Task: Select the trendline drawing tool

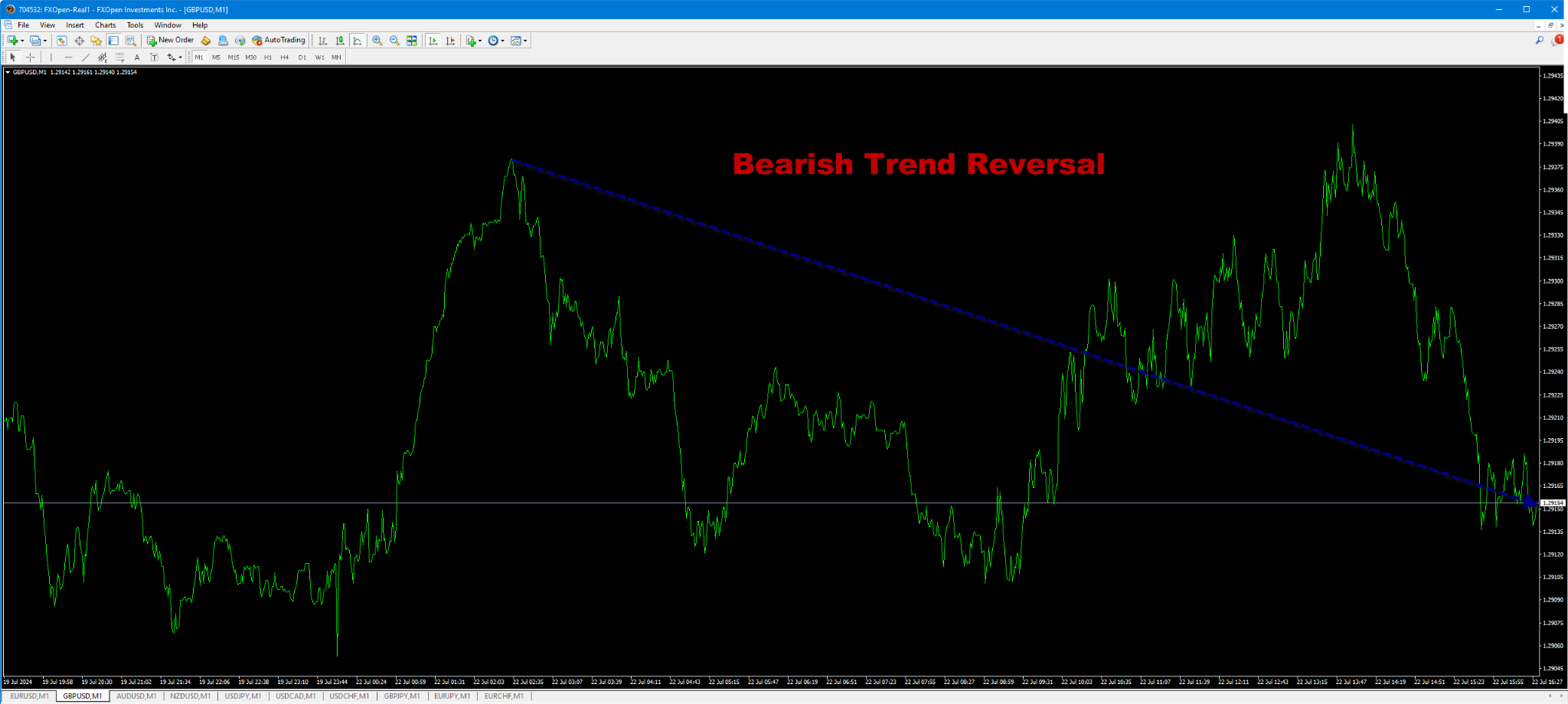Action: pyautogui.click(x=86, y=57)
